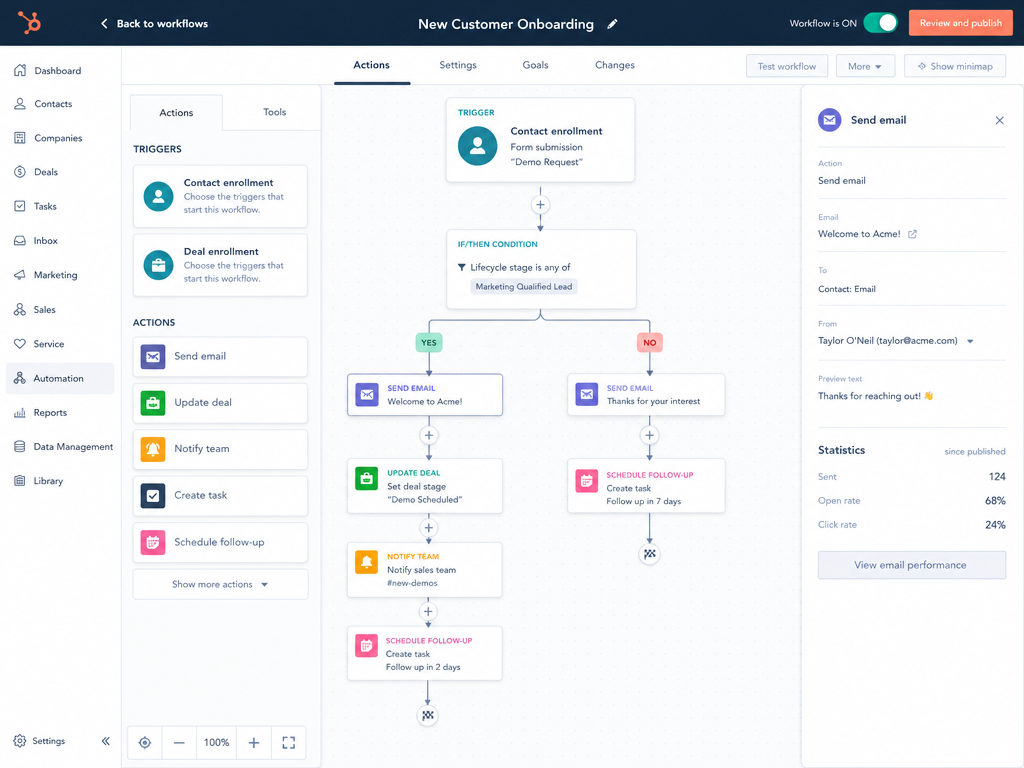Select the Actions panel tab
Viewport: 1024px width, 768px height.
coord(176,112)
